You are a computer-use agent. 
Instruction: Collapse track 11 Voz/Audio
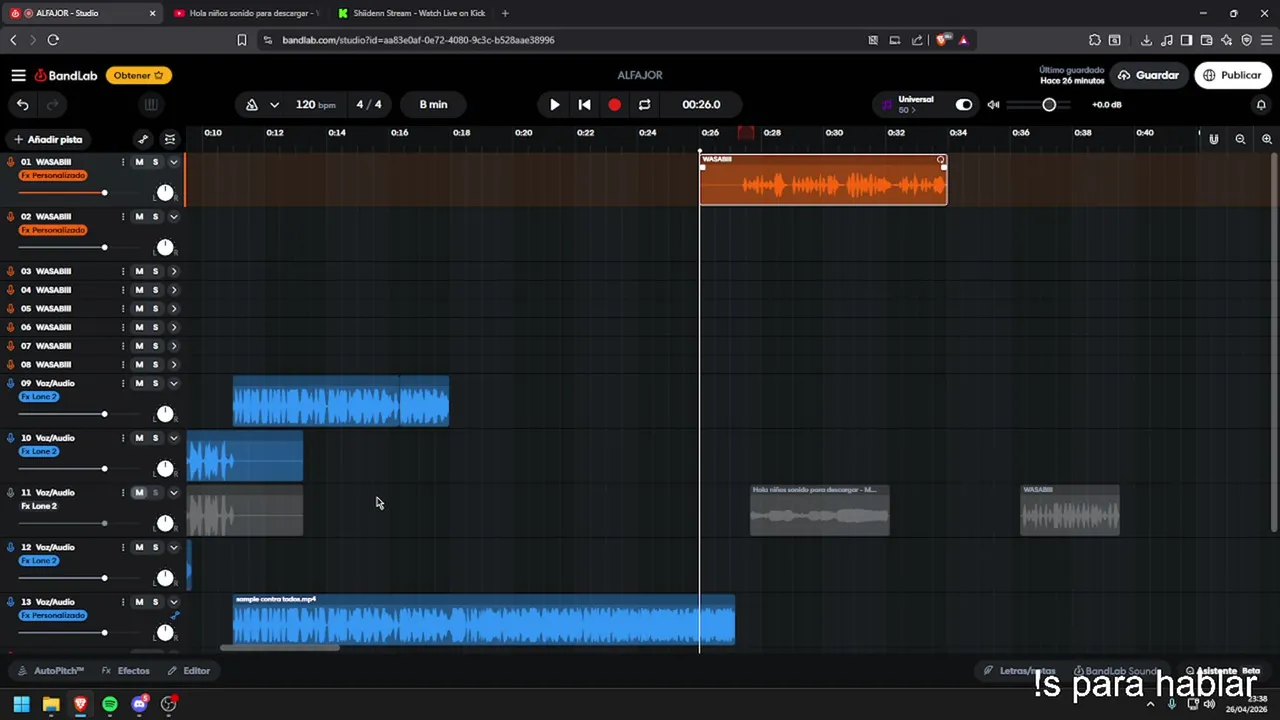coord(173,492)
